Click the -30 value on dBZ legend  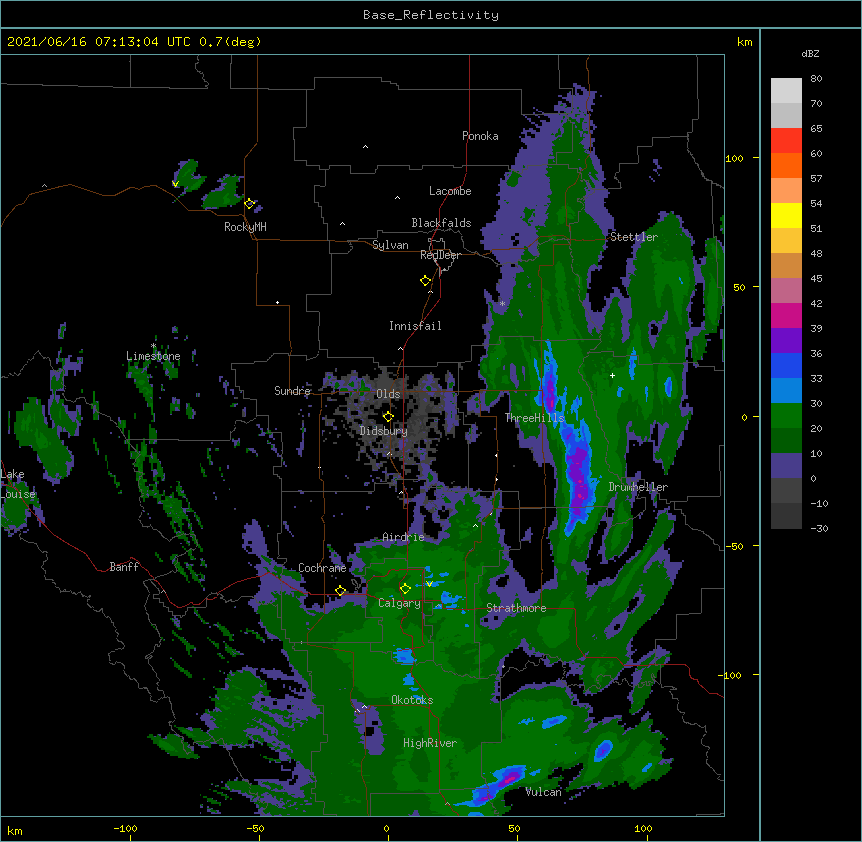pyautogui.click(x=819, y=528)
